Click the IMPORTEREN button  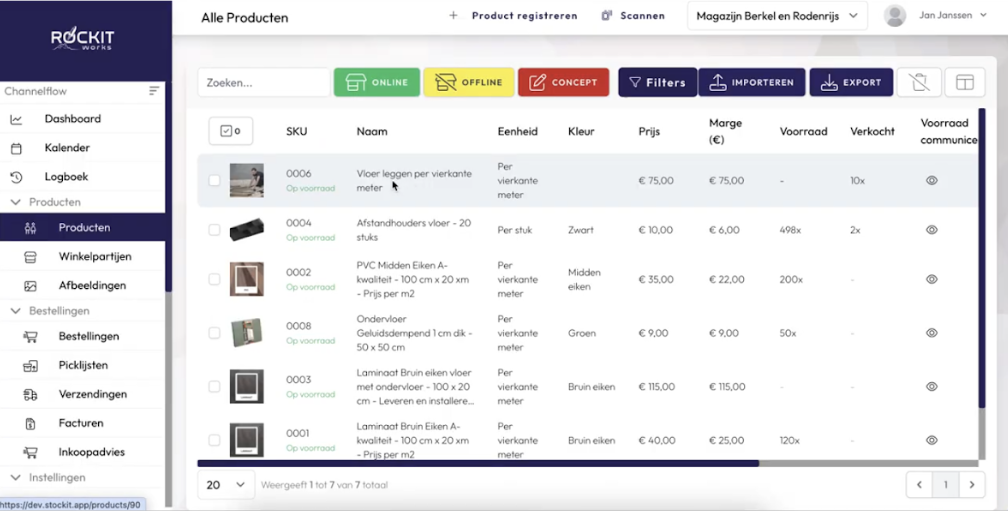(752, 82)
